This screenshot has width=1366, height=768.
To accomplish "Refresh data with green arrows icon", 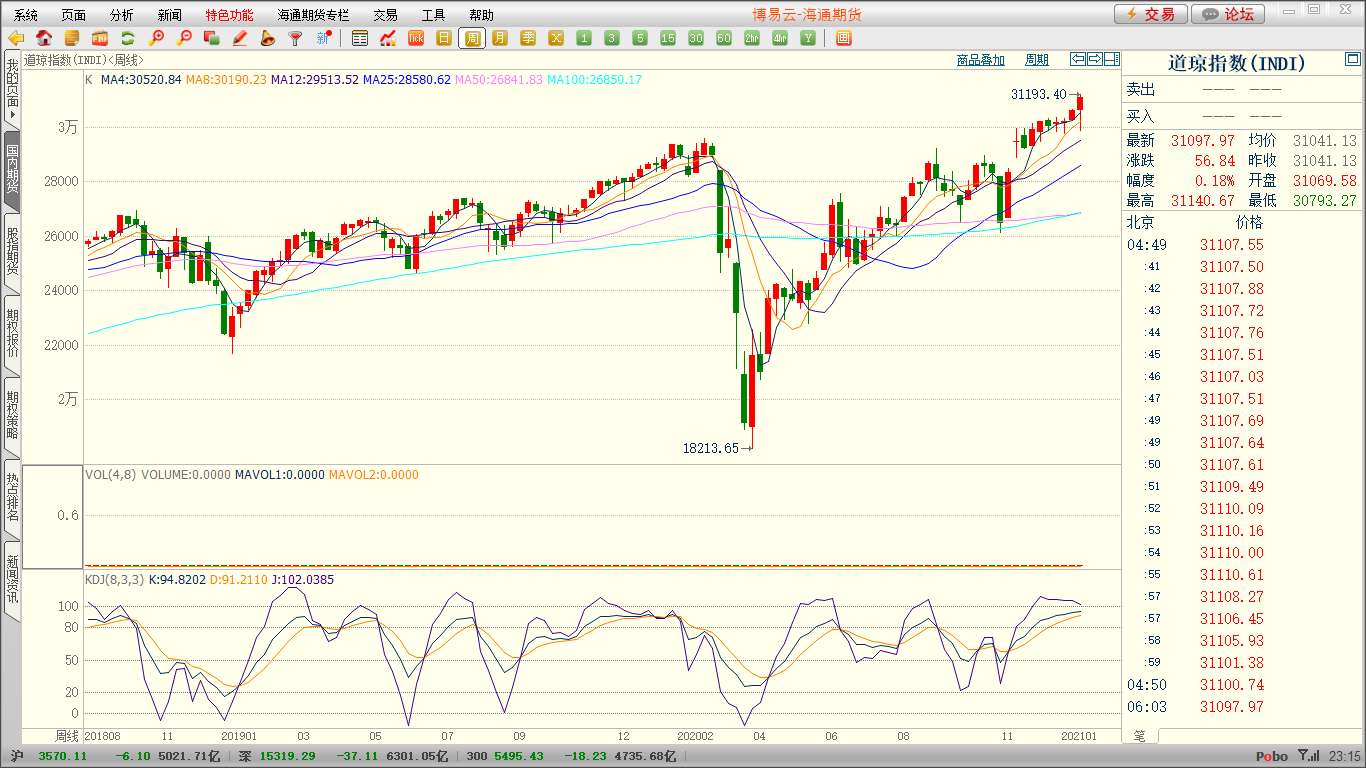I will coord(128,38).
